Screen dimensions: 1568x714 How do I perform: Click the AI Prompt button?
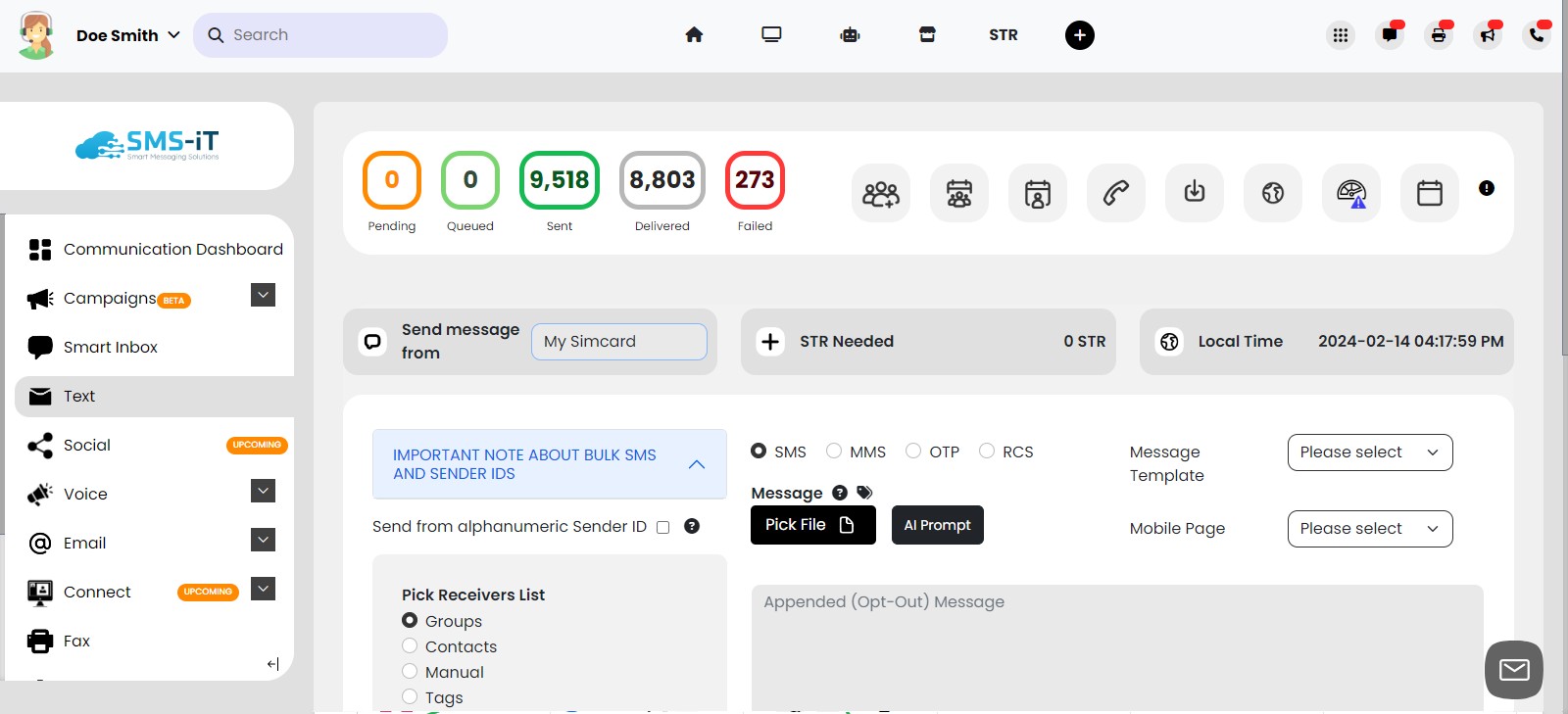click(x=937, y=525)
